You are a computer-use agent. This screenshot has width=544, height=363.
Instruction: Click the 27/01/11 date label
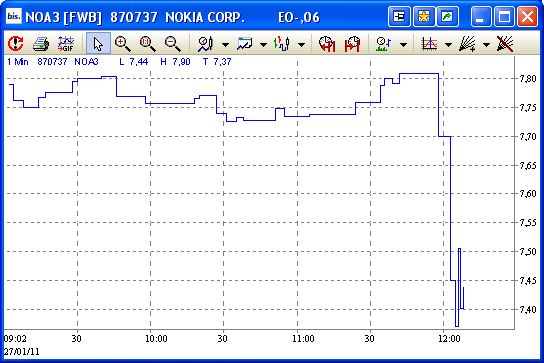click(x=22, y=352)
